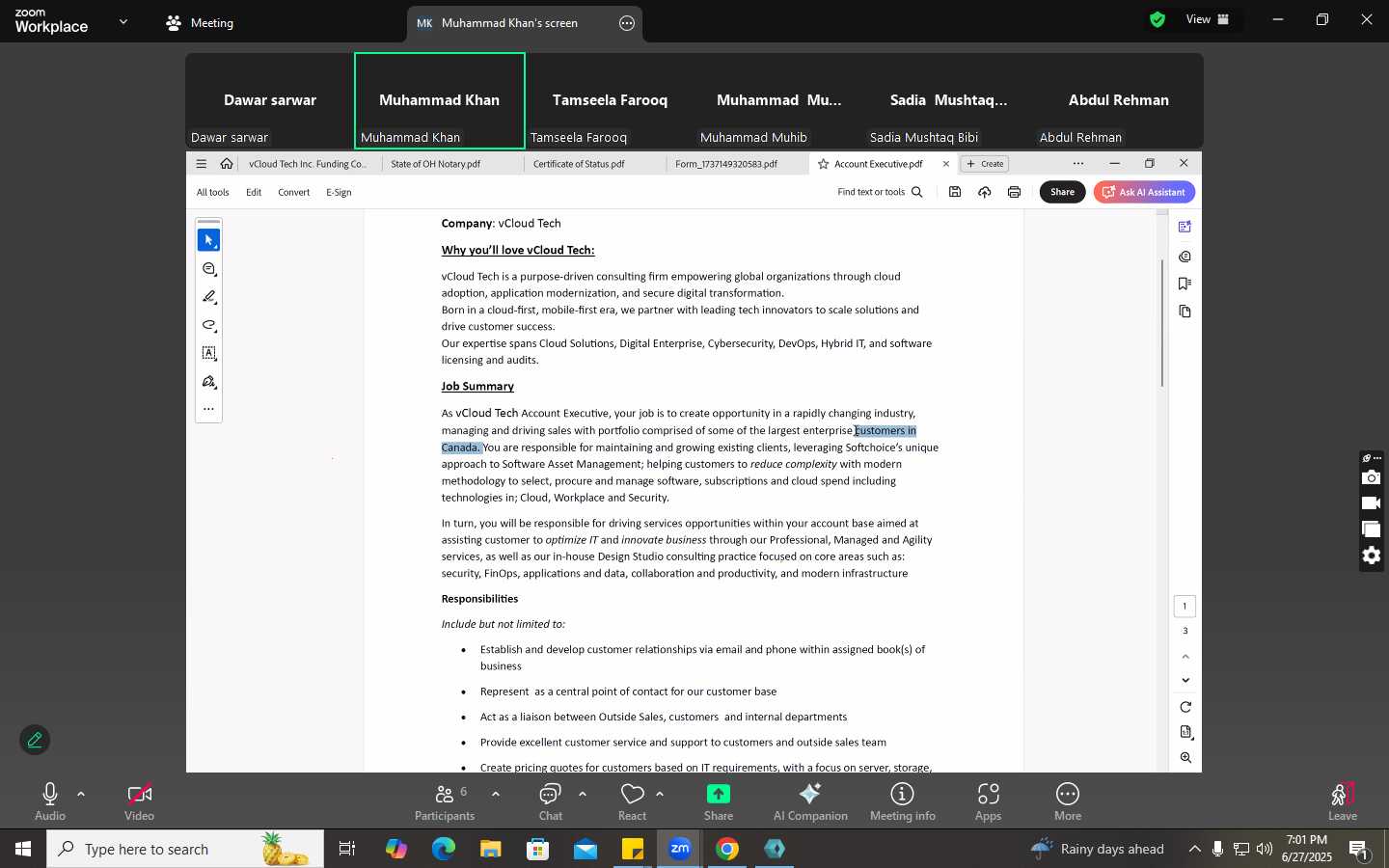Click the save file icon

point(954,192)
